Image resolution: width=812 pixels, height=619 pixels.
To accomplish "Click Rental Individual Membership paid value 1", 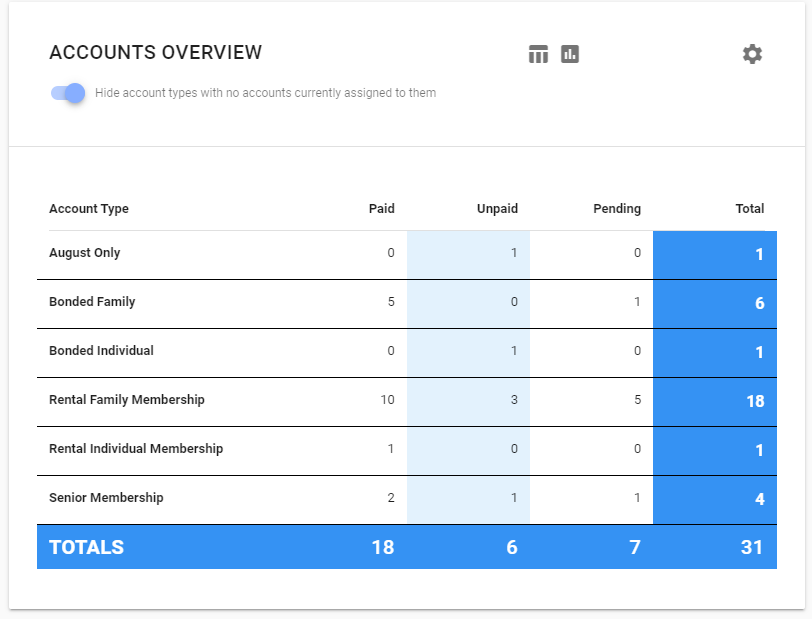I will [x=391, y=449].
